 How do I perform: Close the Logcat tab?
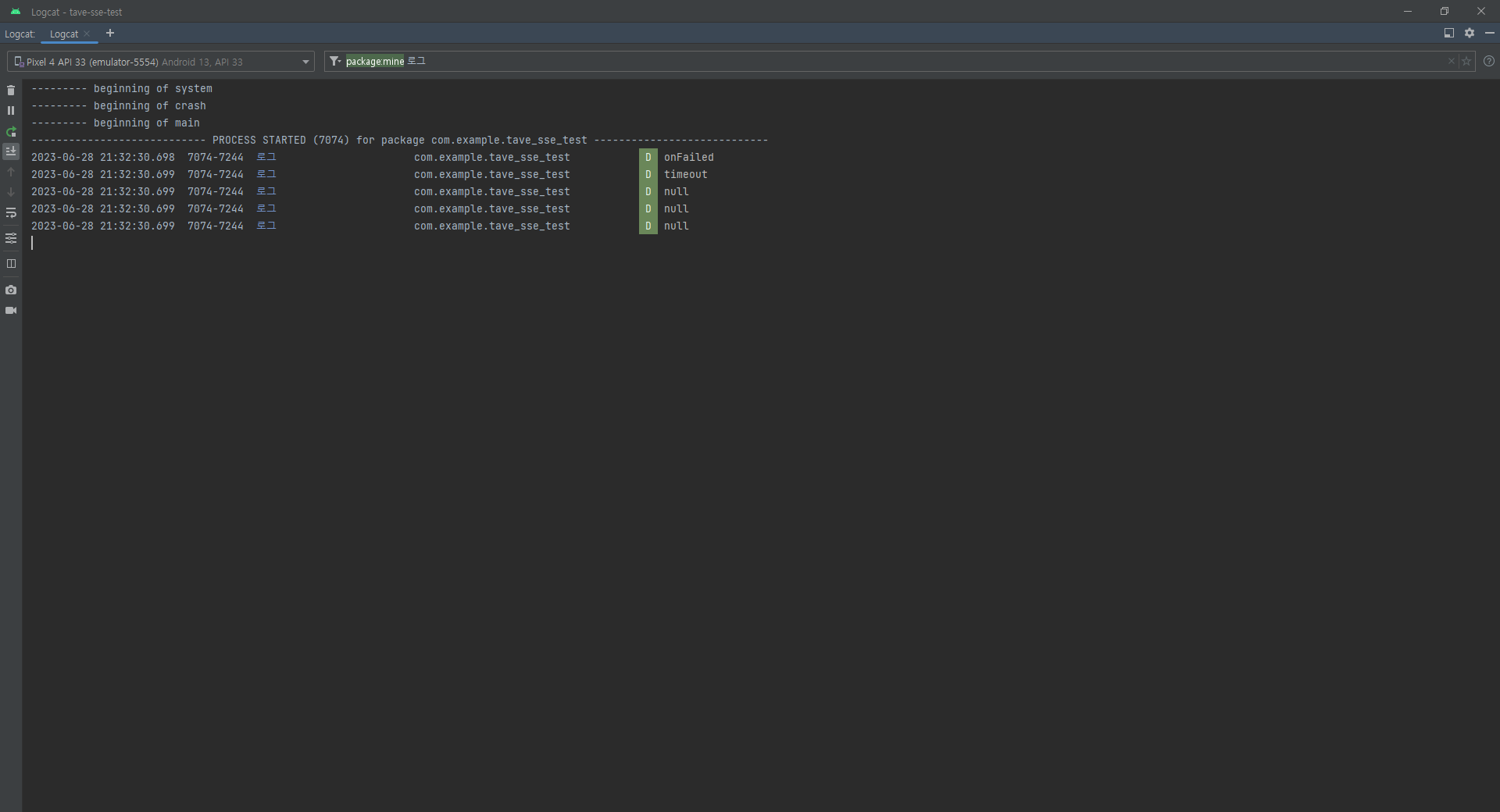coord(88,34)
